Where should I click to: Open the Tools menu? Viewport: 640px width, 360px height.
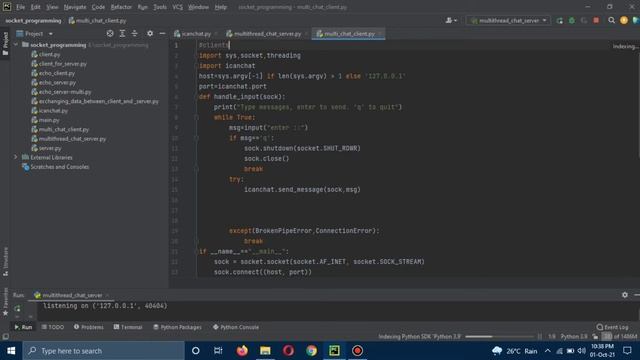(x=160, y=7)
